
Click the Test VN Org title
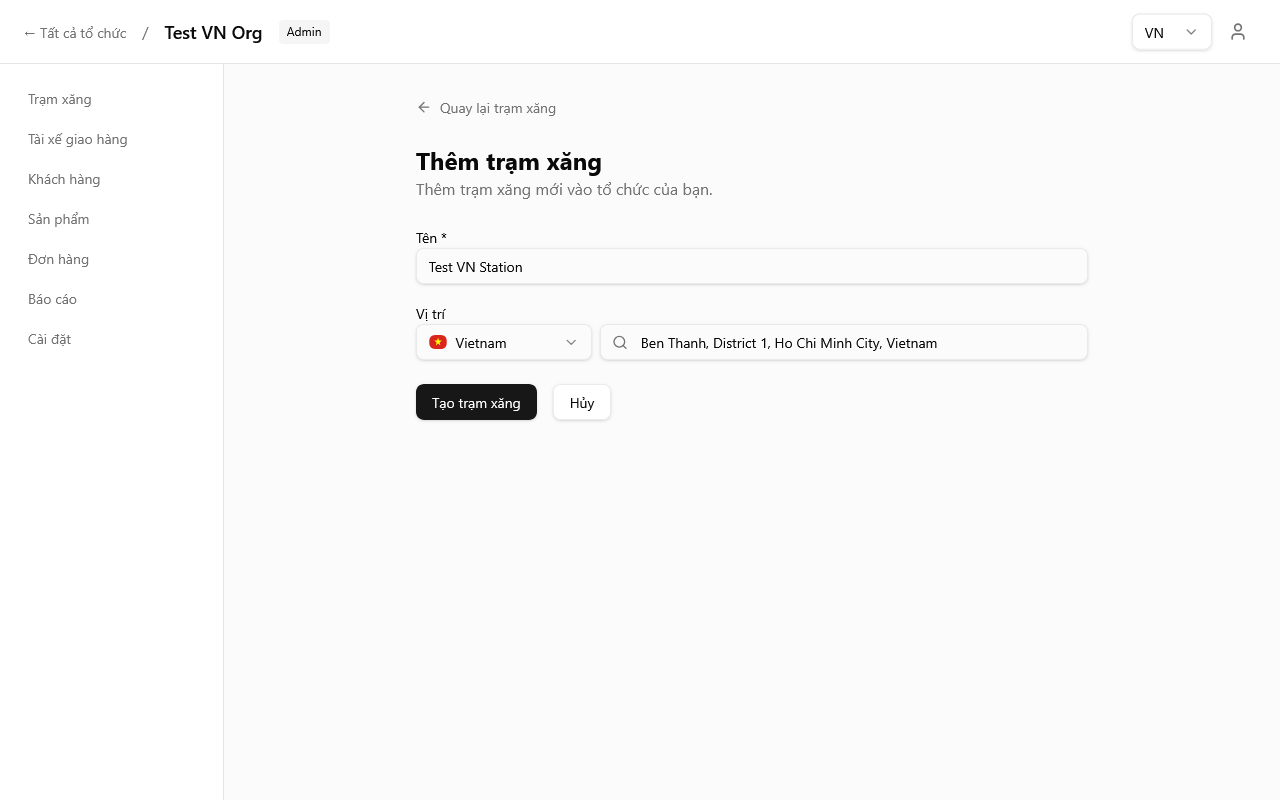(x=213, y=33)
